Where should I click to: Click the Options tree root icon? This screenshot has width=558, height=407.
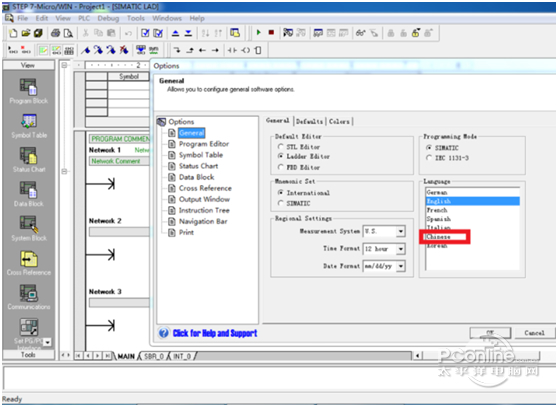pyautogui.click(x=162, y=122)
